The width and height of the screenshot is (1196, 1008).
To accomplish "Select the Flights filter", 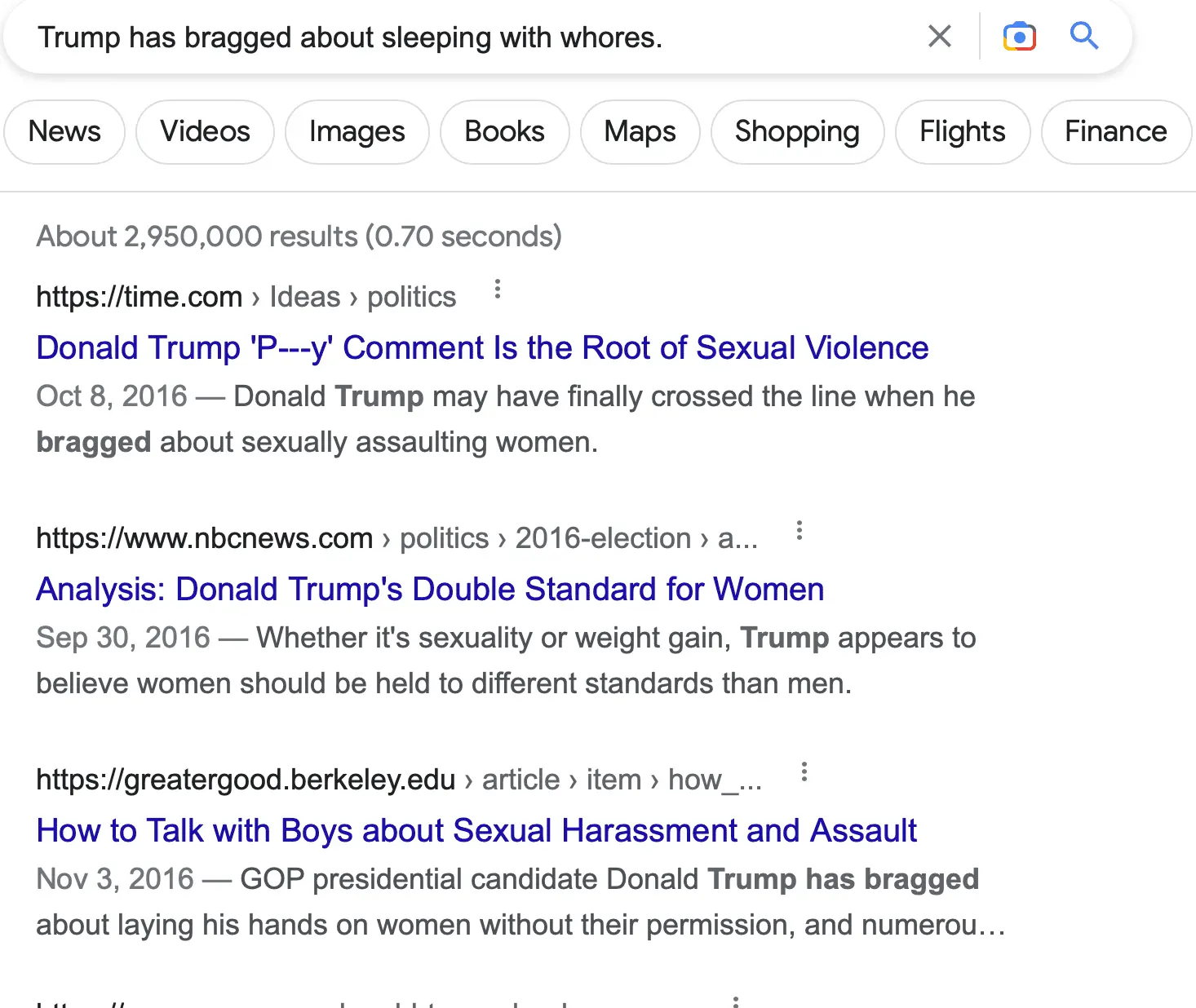I will pyautogui.click(x=962, y=132).
